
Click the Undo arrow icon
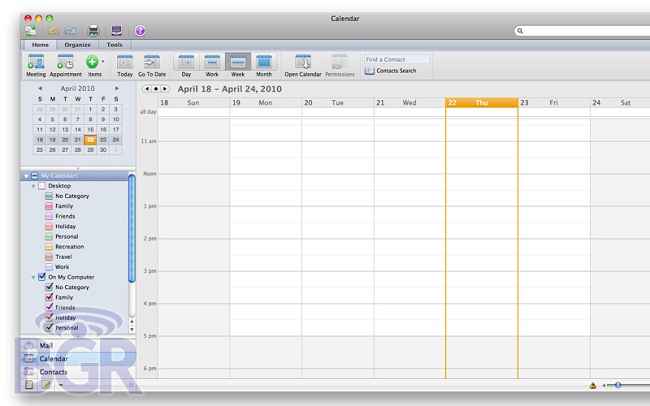tap(54, 31)
